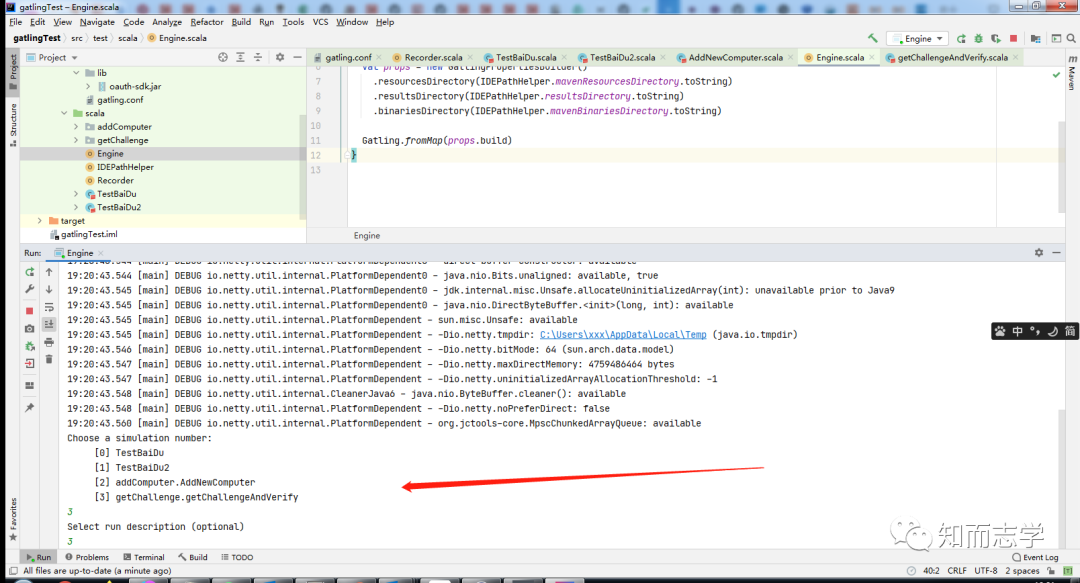Viewport: 1080px width, 583px height.
Task: Click the restore layout icon in Run panel
Action: tap(30, 385)
